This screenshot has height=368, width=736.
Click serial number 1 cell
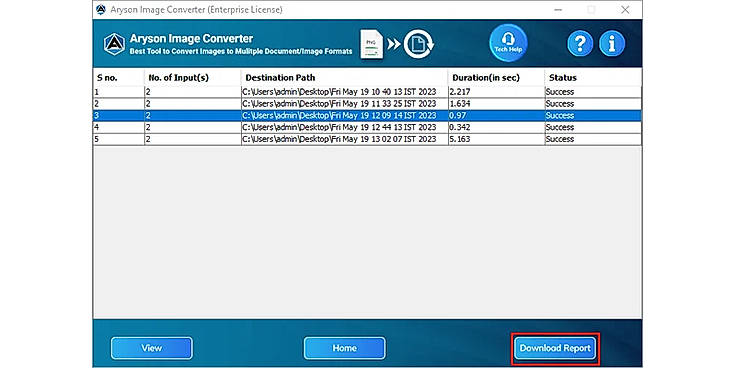point(119,92)
